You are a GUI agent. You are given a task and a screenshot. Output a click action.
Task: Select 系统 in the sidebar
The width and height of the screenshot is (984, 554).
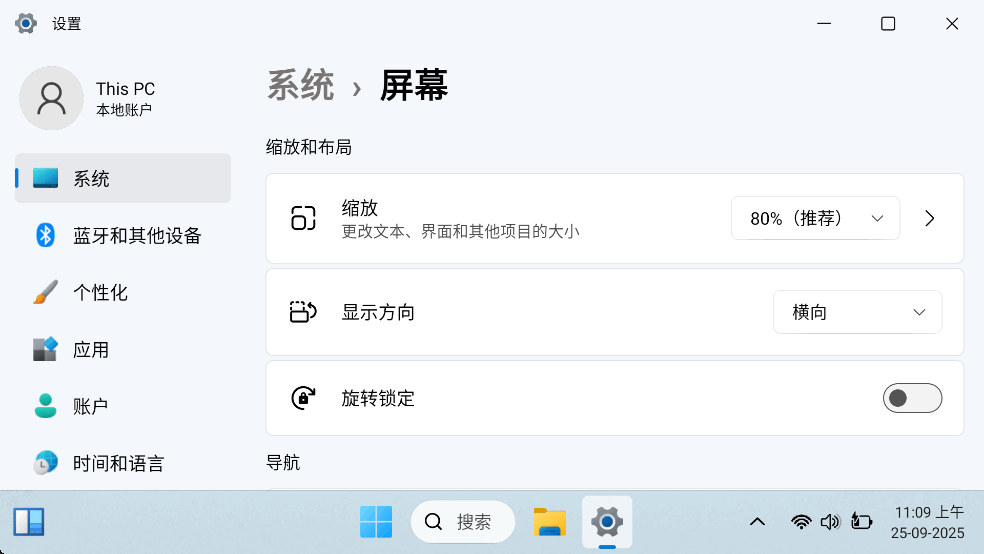[x=123, y=178]
